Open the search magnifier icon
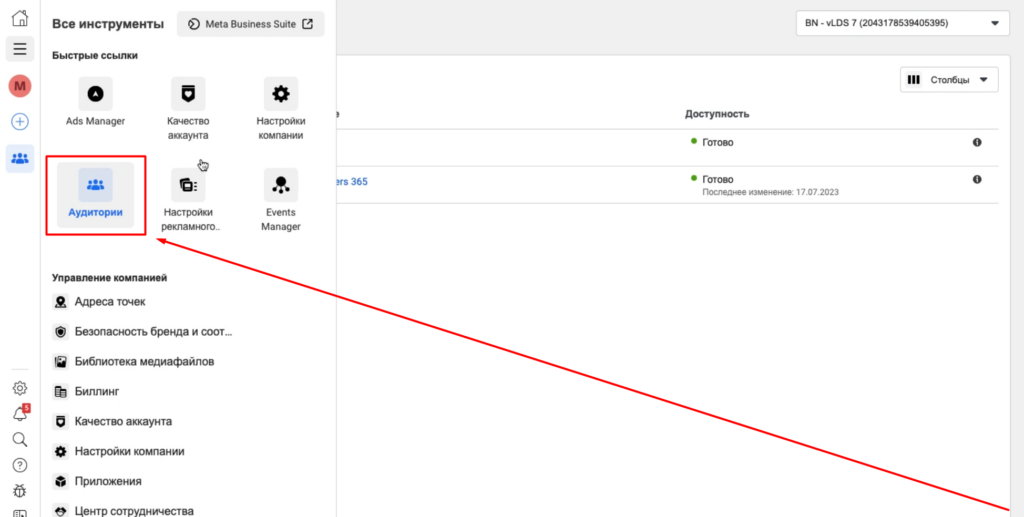The width and height of the screenshot is (1024, 517). click(19, 439)
